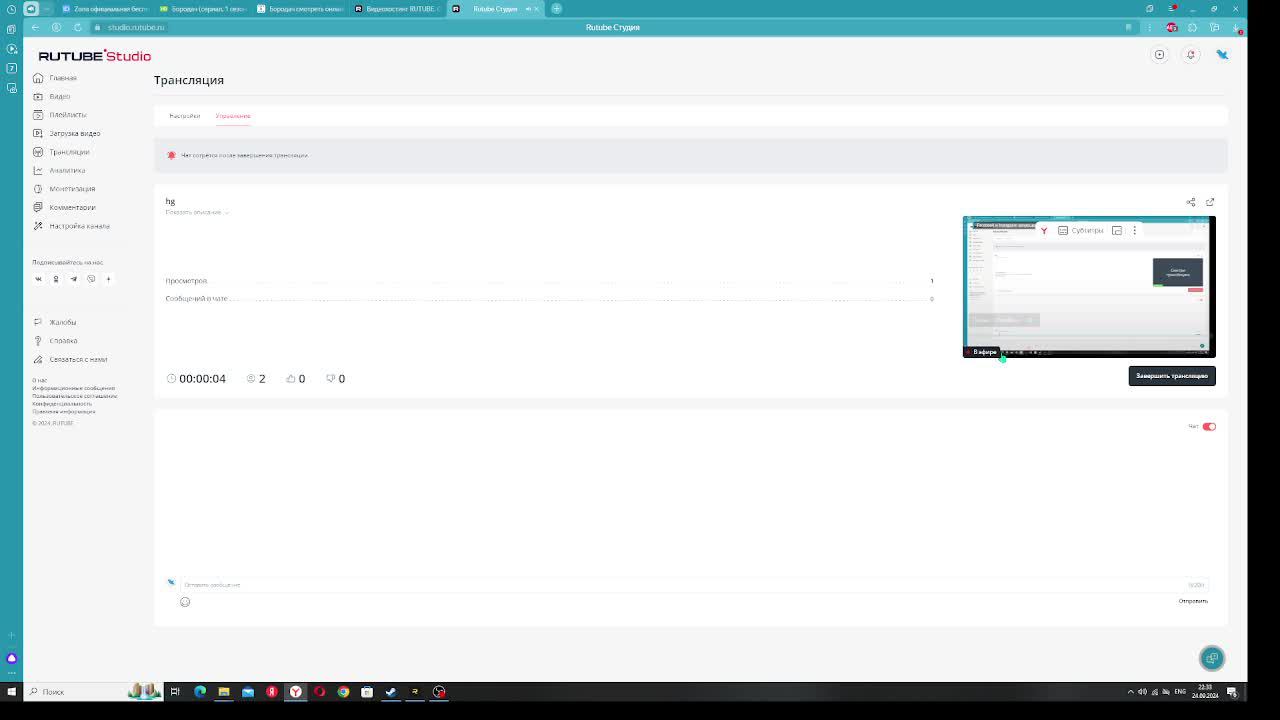Screen dimensions: 1280x720
Task: Reload the page with refresh button
Action: [x=77, y=27]
